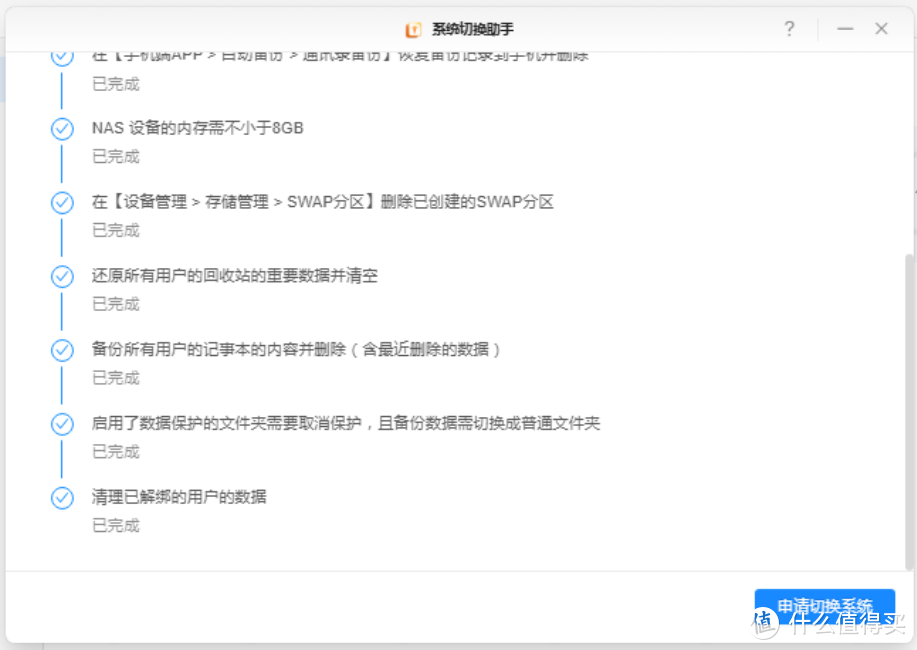917x650 pixels.
Task: Click the checkmark icon beside 数据保护 folder step
Action: [x=62, y=423]
